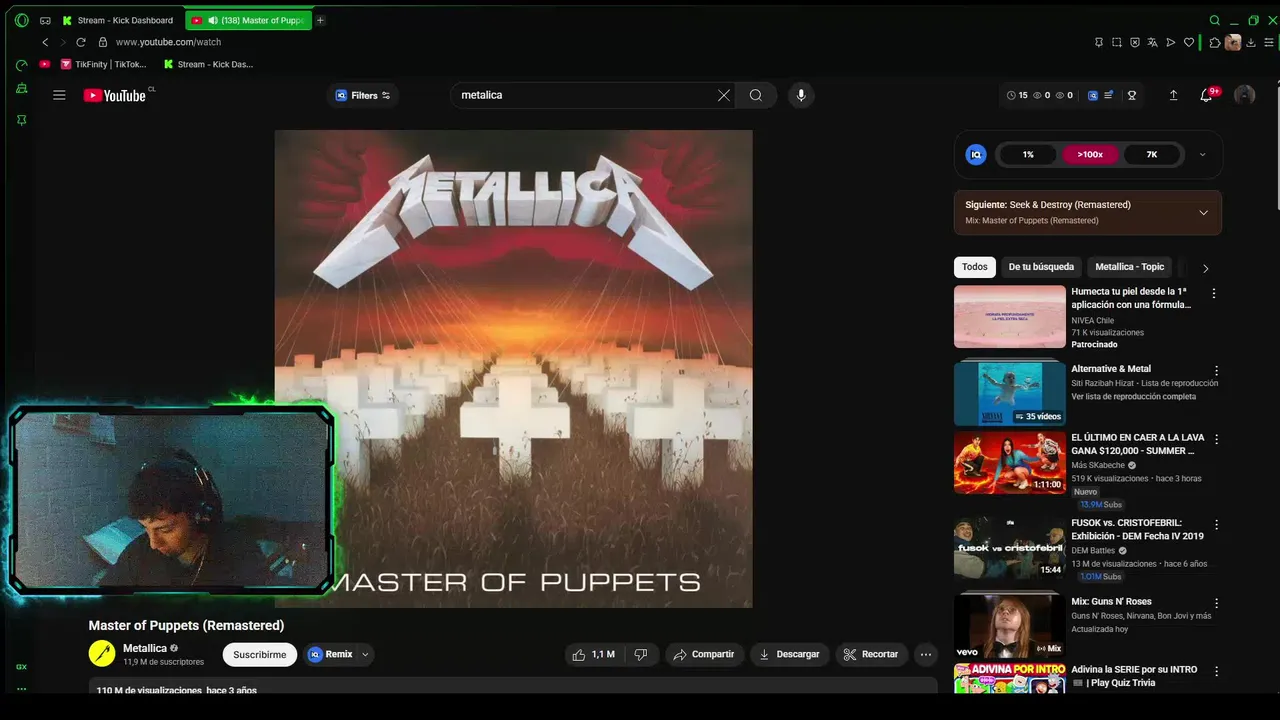Open the YouTube upload arrow icon
The width and height of the screenshot is (1280, 720).
(x=1173, y=95)
